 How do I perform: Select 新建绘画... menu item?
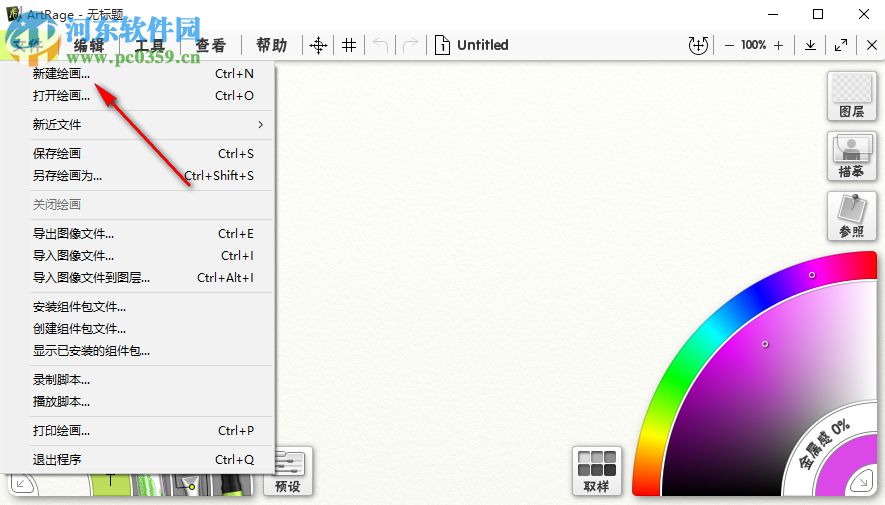point(138,73)
